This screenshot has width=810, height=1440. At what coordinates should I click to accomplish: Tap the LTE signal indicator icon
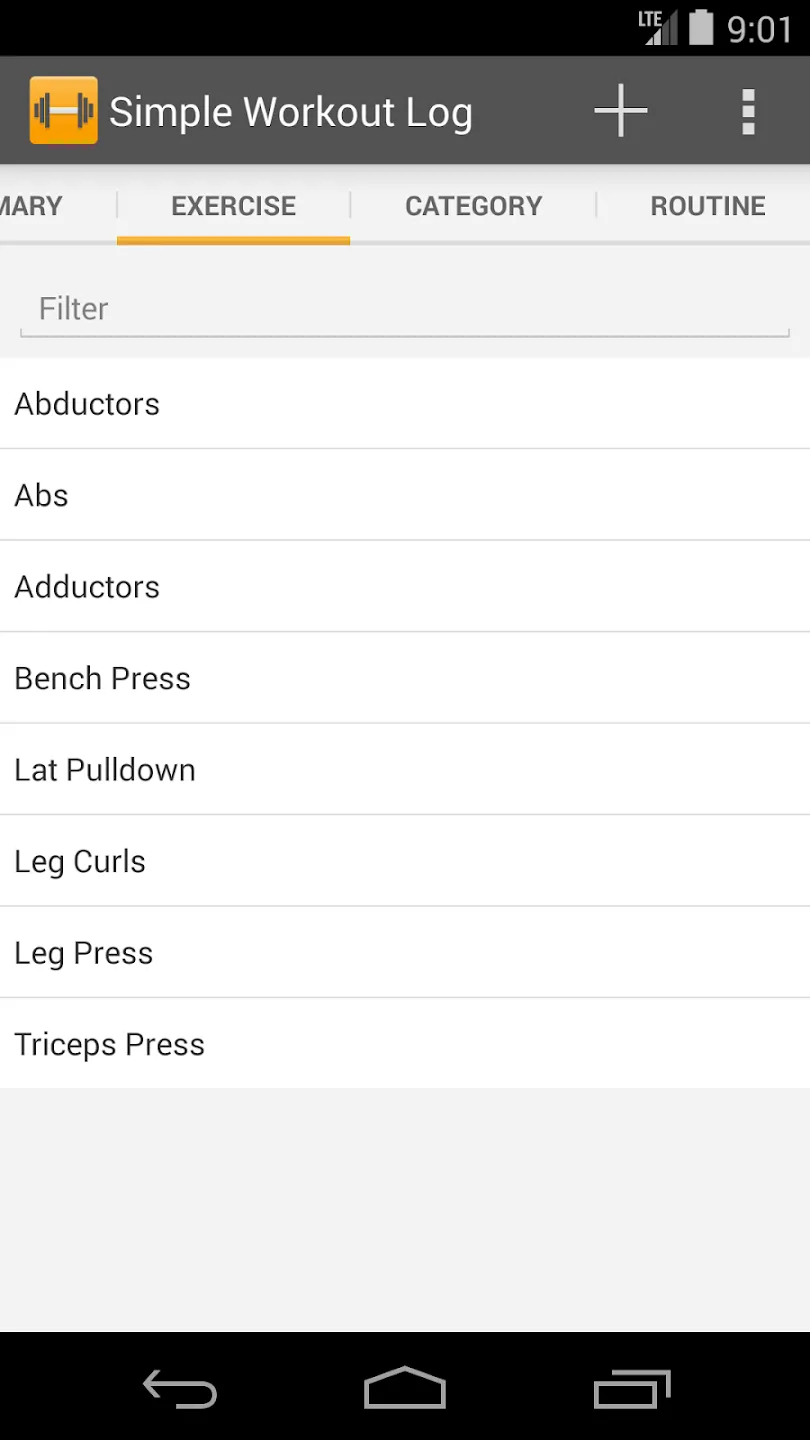pos(658,27)
